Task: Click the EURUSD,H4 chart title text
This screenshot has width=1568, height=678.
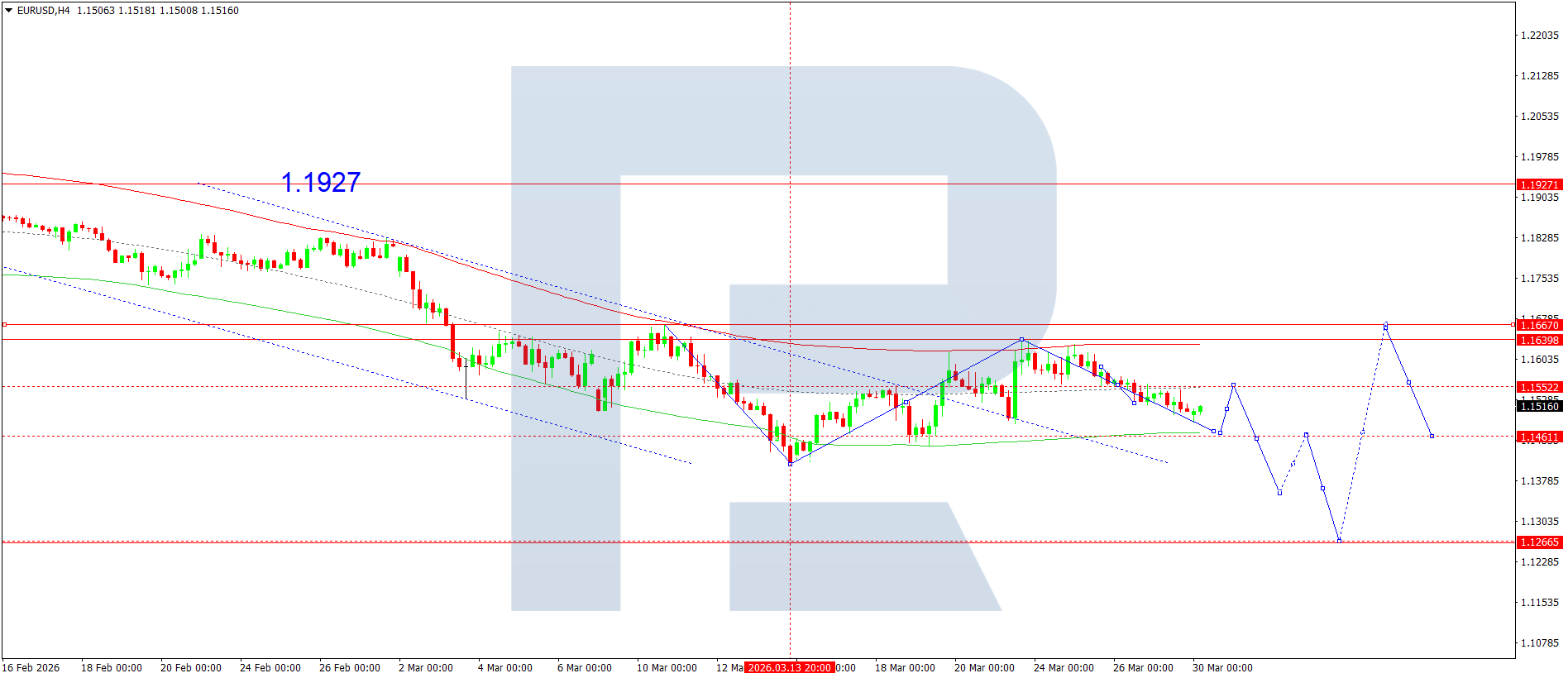Action: [x=43, y=11]
